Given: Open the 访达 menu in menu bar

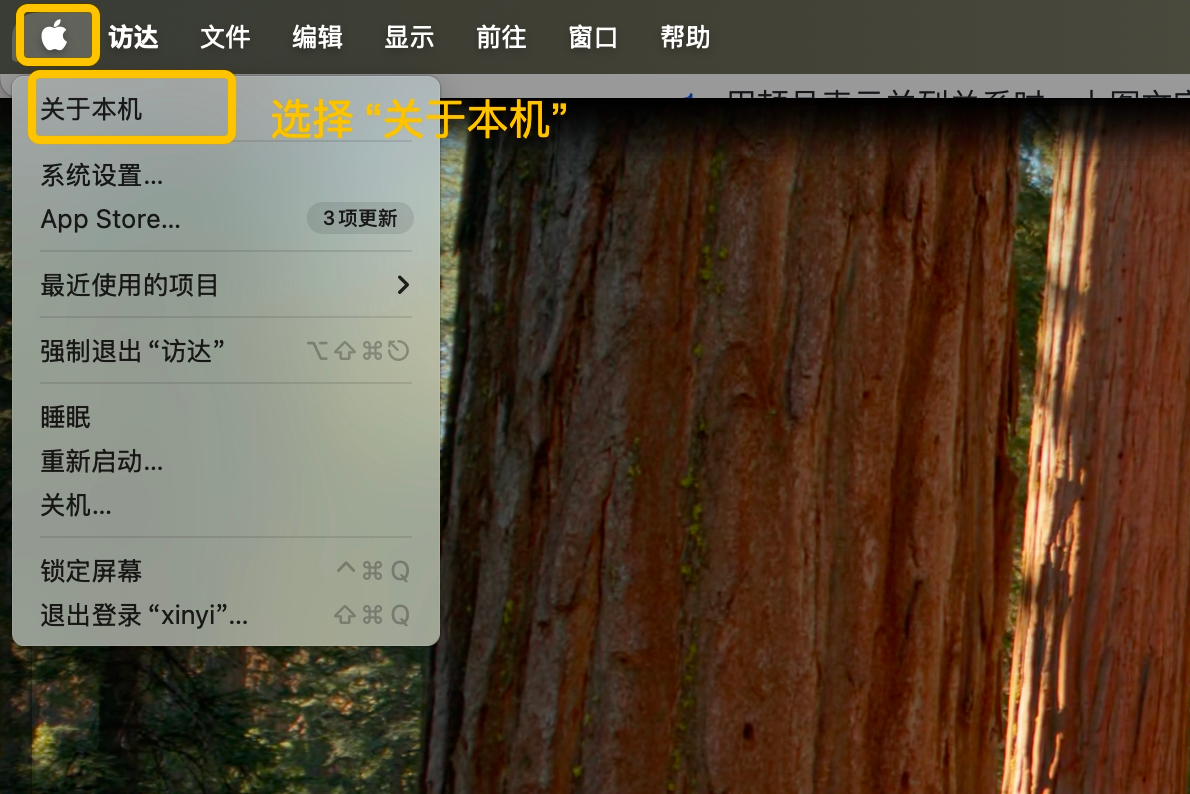Looking at the screenshot, I should (134, 38).
